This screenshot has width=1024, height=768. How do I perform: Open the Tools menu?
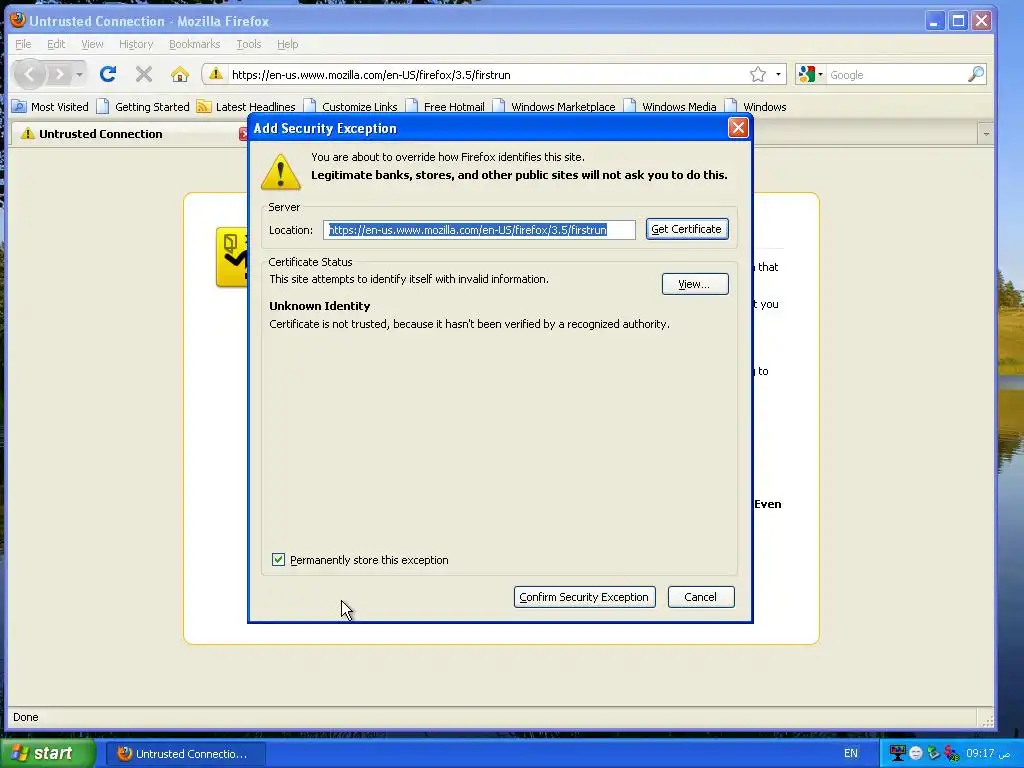249,44
